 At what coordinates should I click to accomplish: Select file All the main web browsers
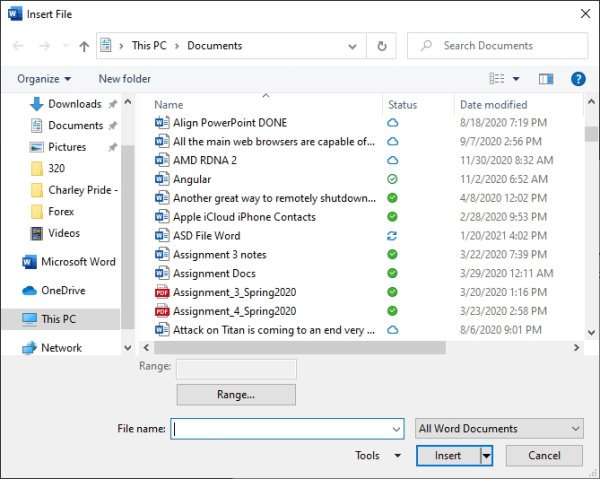click(x=274, y=142)
